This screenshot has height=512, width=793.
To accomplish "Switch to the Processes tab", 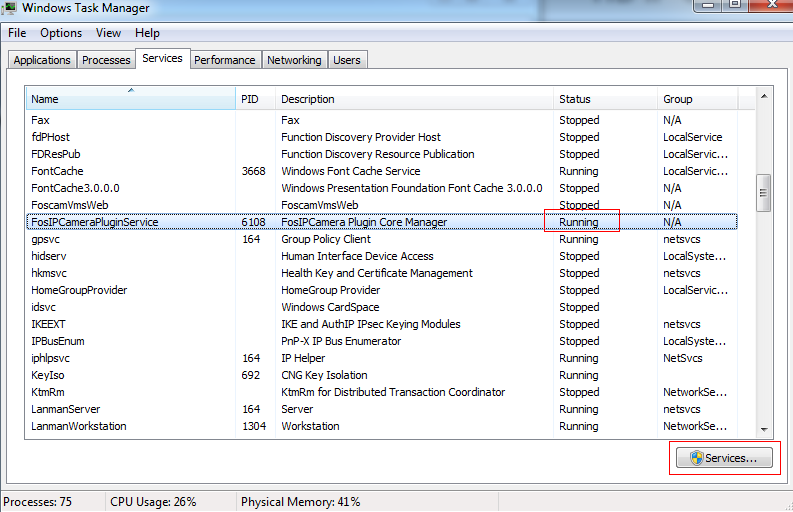I will 106,60.
